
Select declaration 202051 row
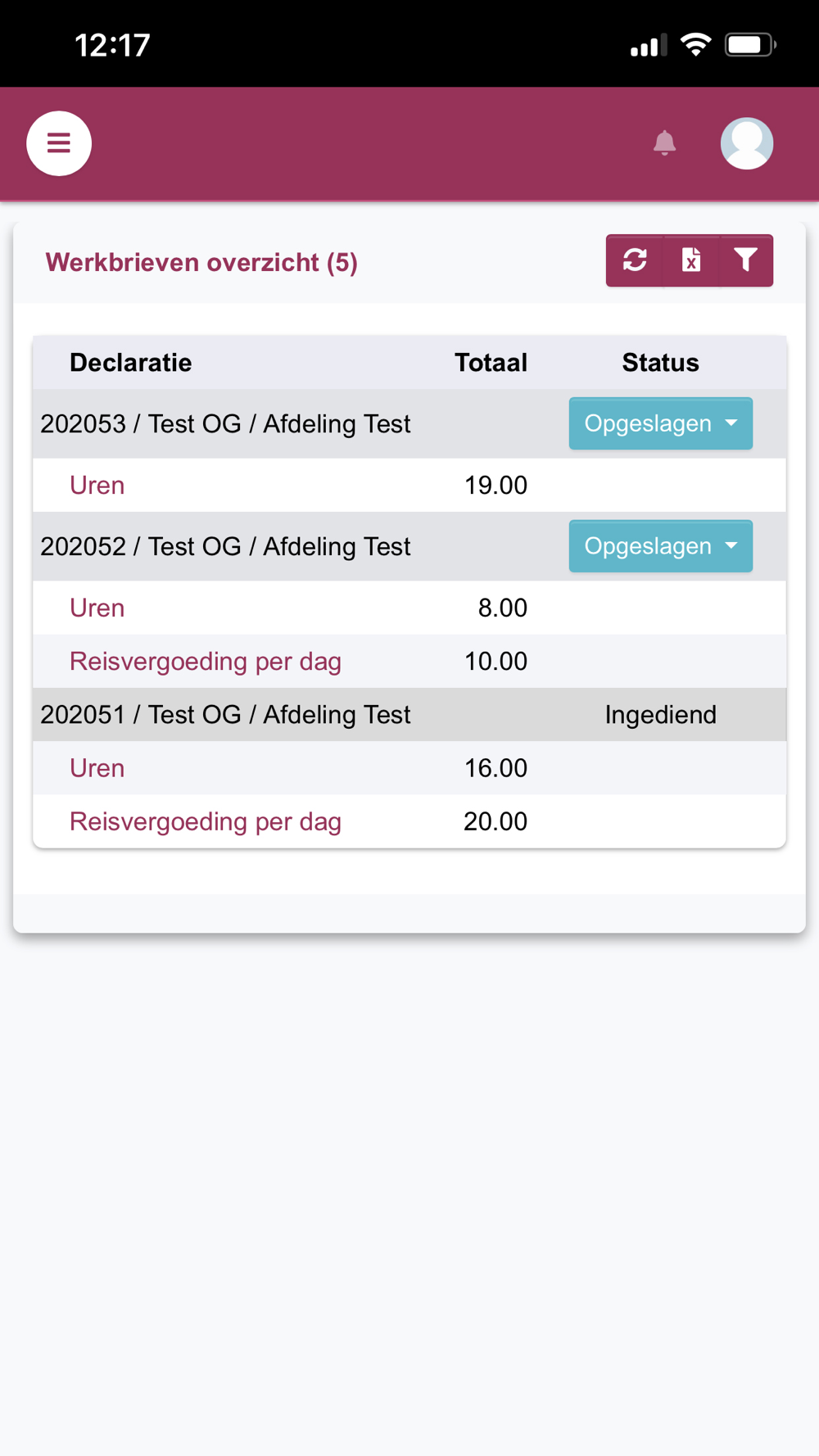coord(225,715)
